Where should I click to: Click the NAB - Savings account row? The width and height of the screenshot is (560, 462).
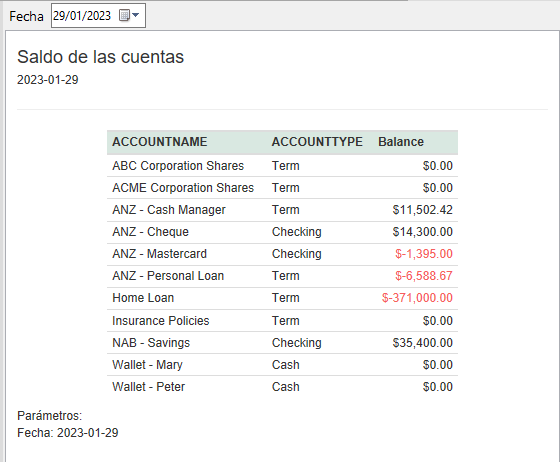pos(282,343)
